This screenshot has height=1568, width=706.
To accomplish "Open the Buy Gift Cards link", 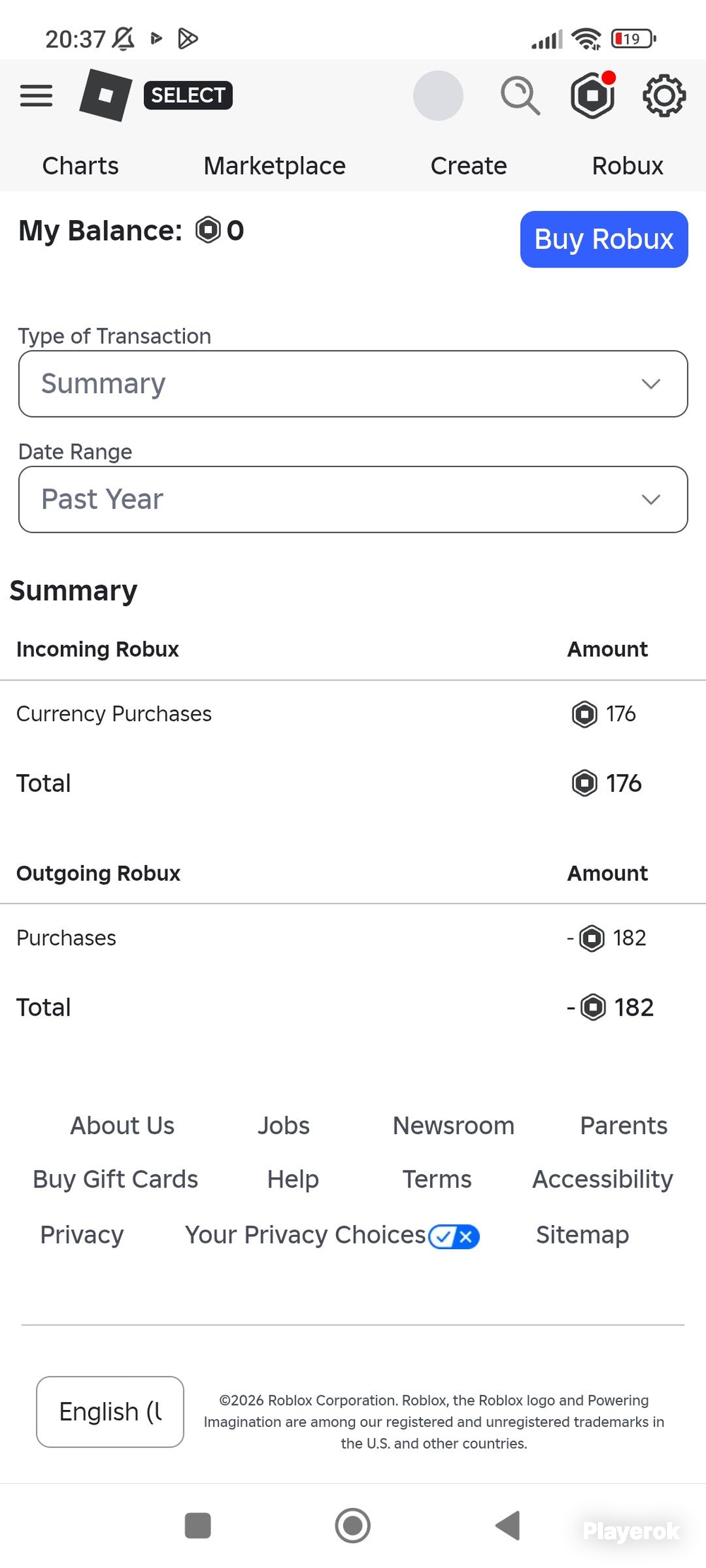I will (115, 1179).
